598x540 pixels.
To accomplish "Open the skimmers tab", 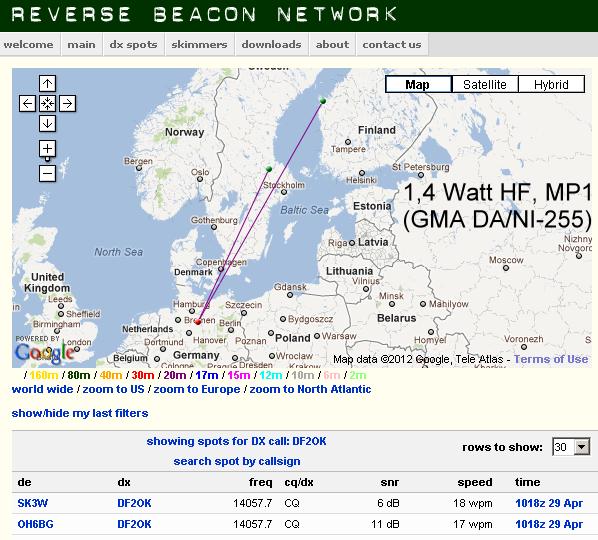I will pyautogui.click(x=199, y=45).
